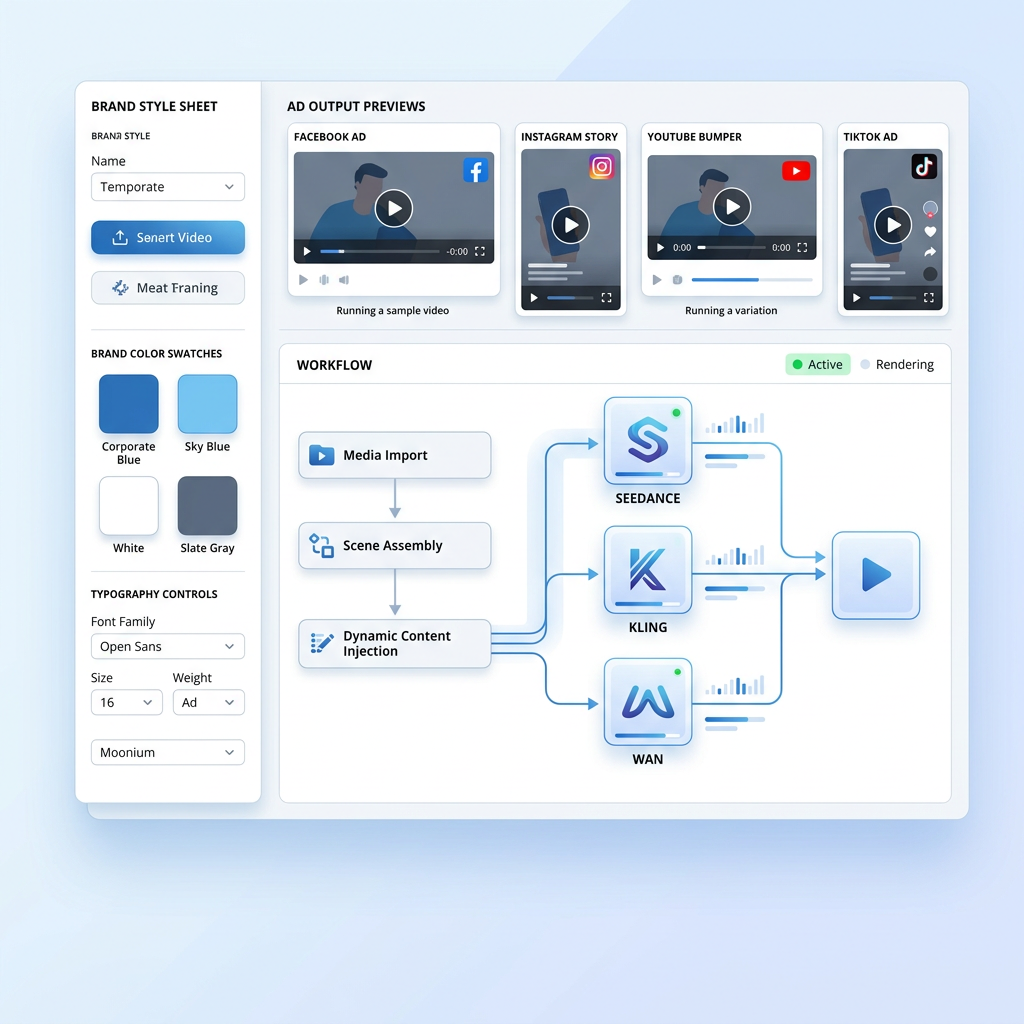
Task: Click the gray play icon below Facebook Ad video
Action: tap(303, 280)
